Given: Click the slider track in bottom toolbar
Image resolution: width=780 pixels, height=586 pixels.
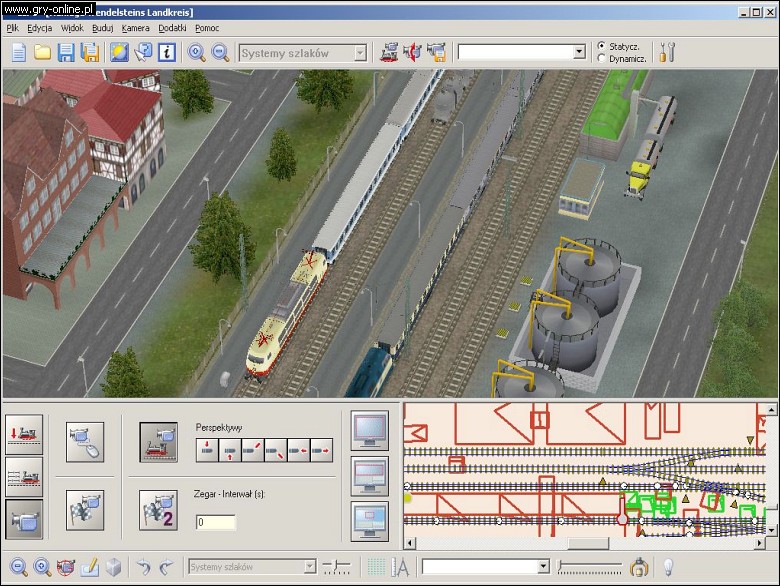Looking at the screenshot, I should click(589, 567).
